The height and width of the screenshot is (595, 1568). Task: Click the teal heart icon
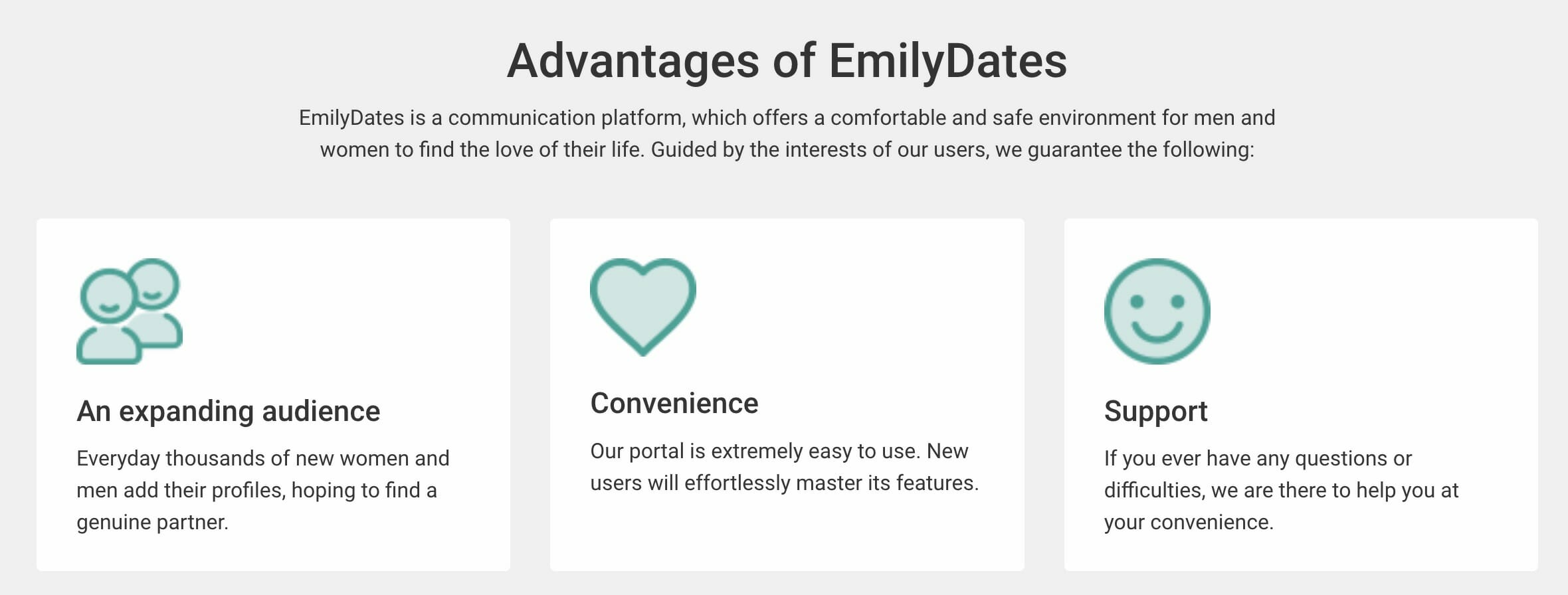642,307
